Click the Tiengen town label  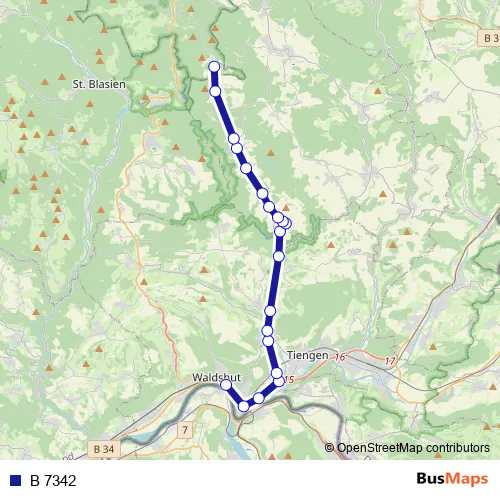tap(307, 355)
